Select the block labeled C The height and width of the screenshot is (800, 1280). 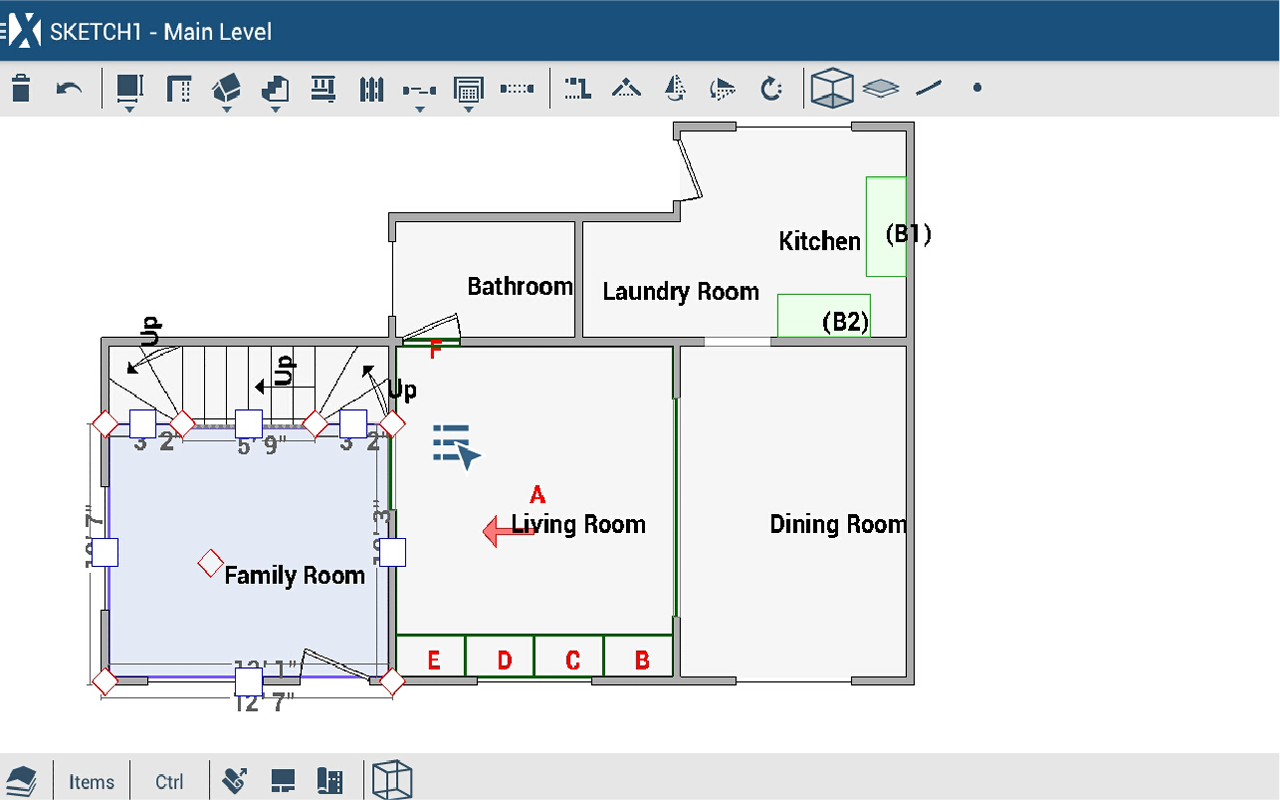[570, 656]
